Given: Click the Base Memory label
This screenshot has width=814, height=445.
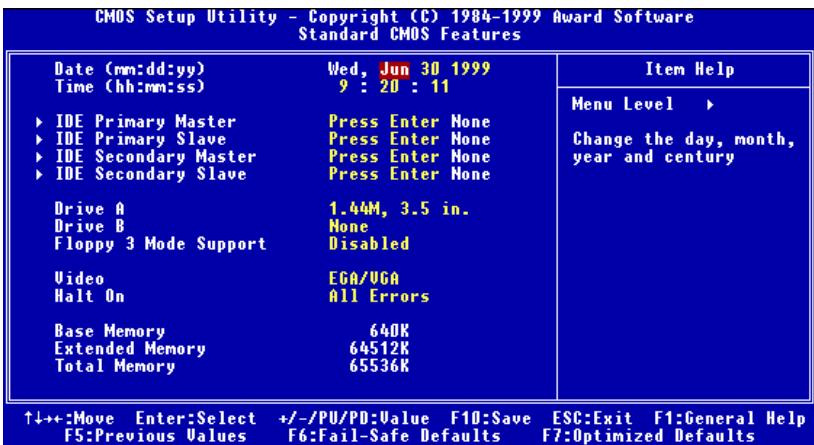Looking at the screenshot, I should coord(110,332).
